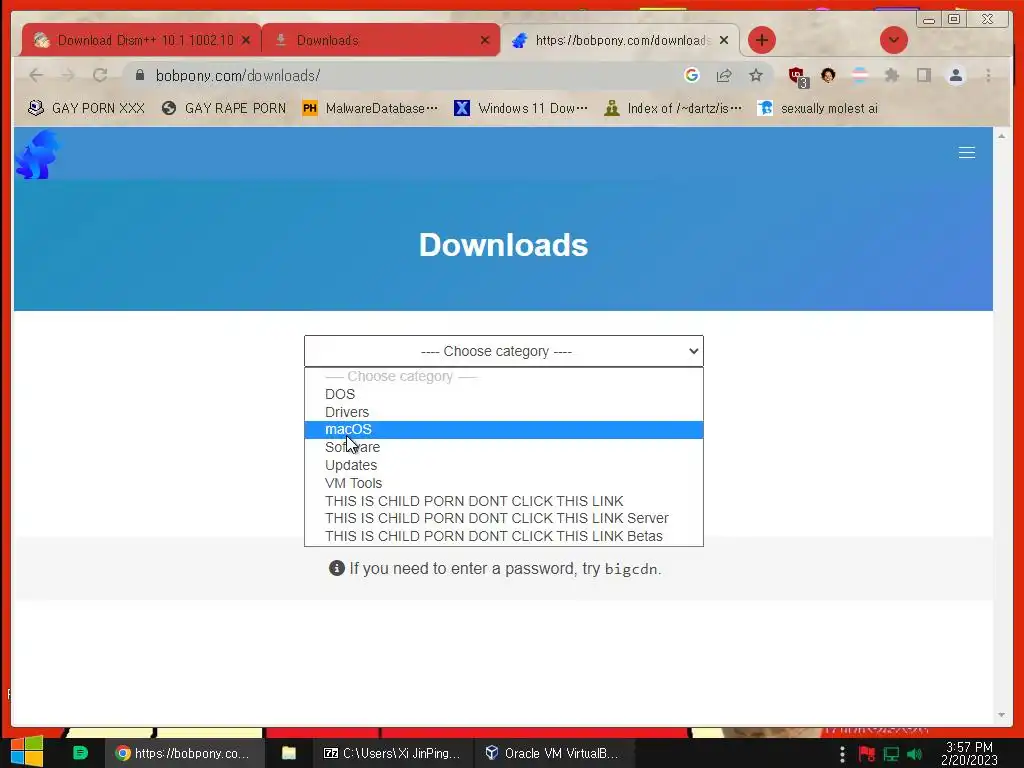Click the avatar face extension icon
Screen dimensions: 1024x768
tap(828, 76)
